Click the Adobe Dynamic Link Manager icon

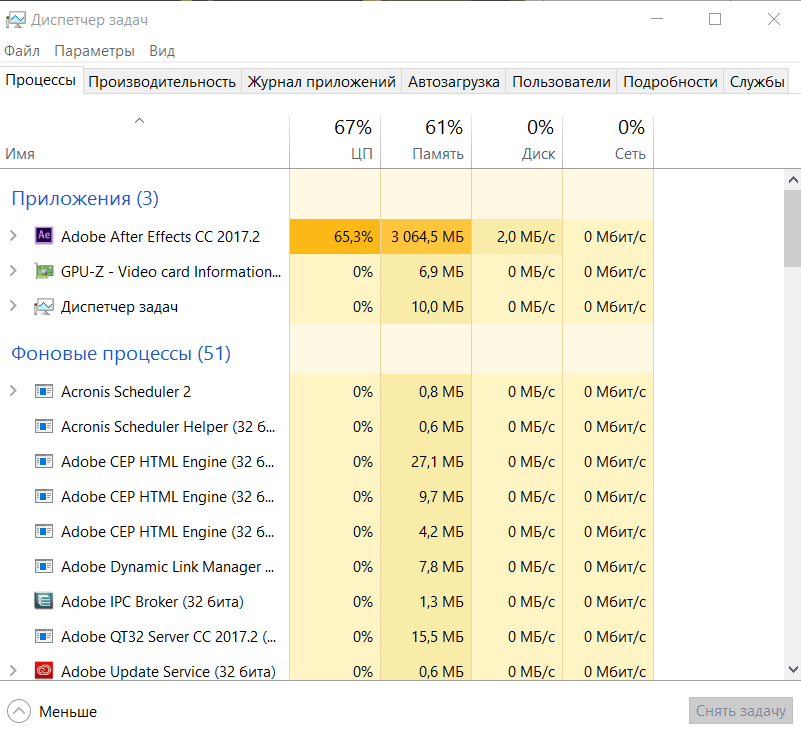click(44, 566)
